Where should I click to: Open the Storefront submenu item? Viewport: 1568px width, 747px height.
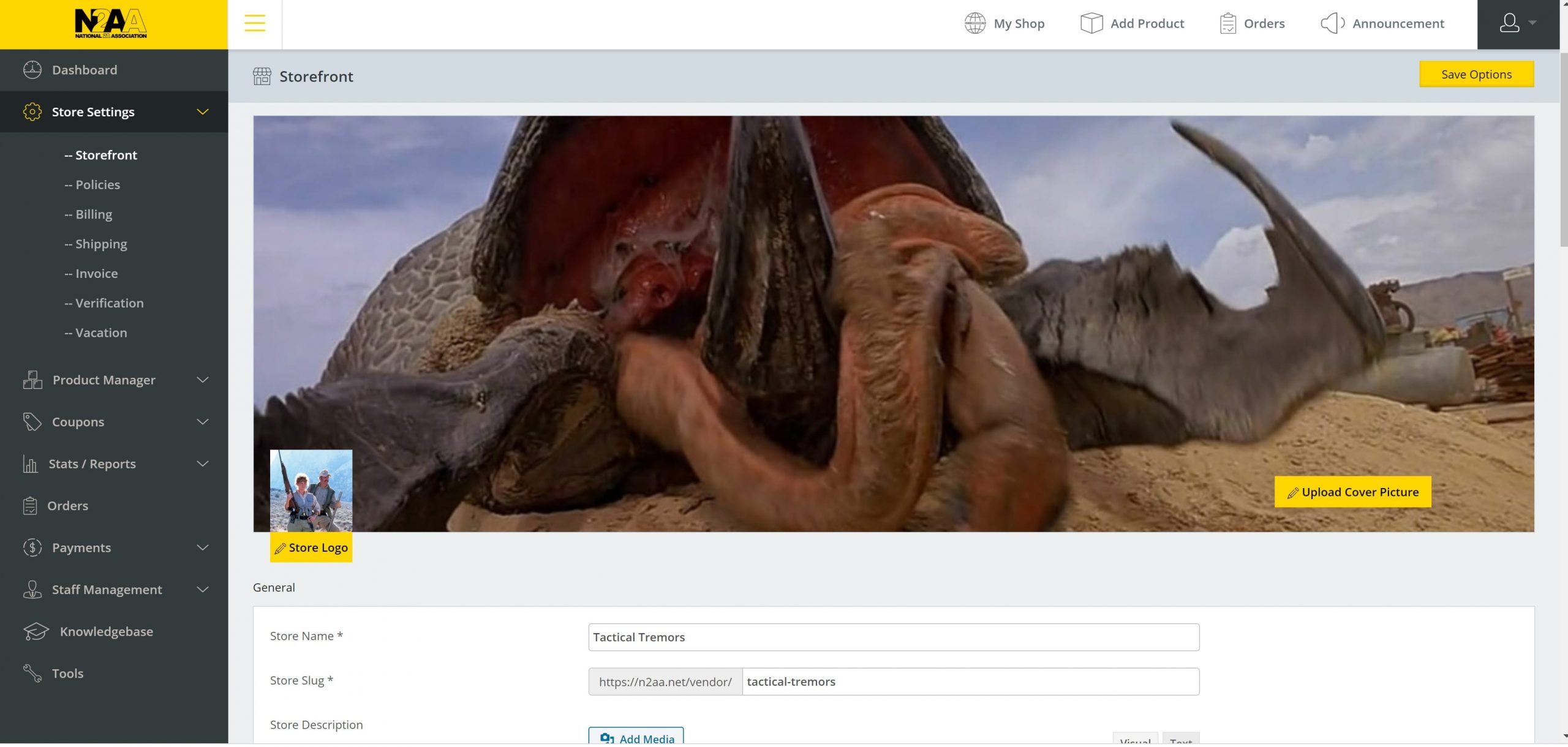(x=100, y=155)
